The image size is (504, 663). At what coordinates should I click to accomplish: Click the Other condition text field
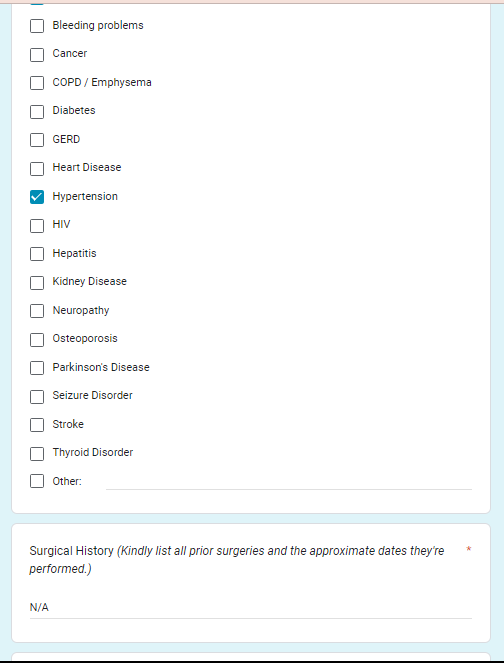(289, 482)
